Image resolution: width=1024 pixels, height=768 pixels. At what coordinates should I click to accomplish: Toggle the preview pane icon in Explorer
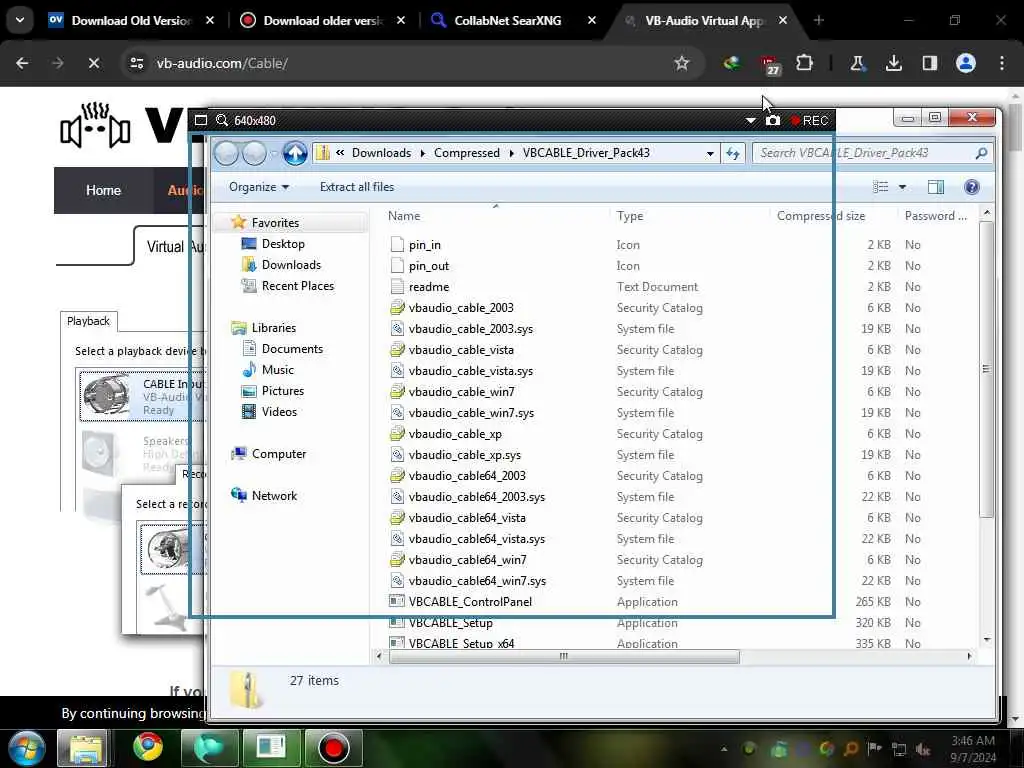pyautogui.click(x=935, y=187)
